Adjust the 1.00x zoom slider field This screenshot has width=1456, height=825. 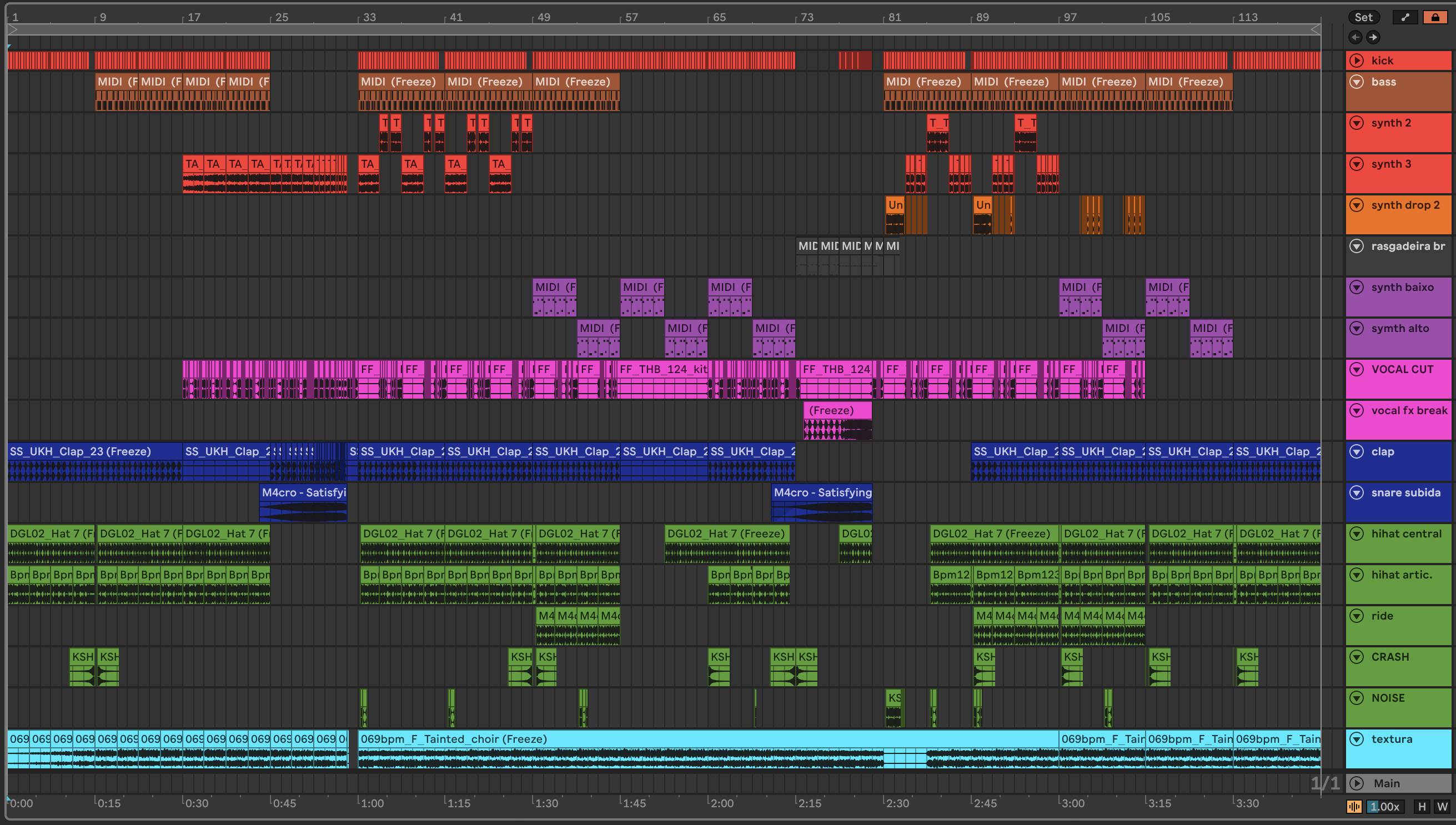tap(1385, 806)
